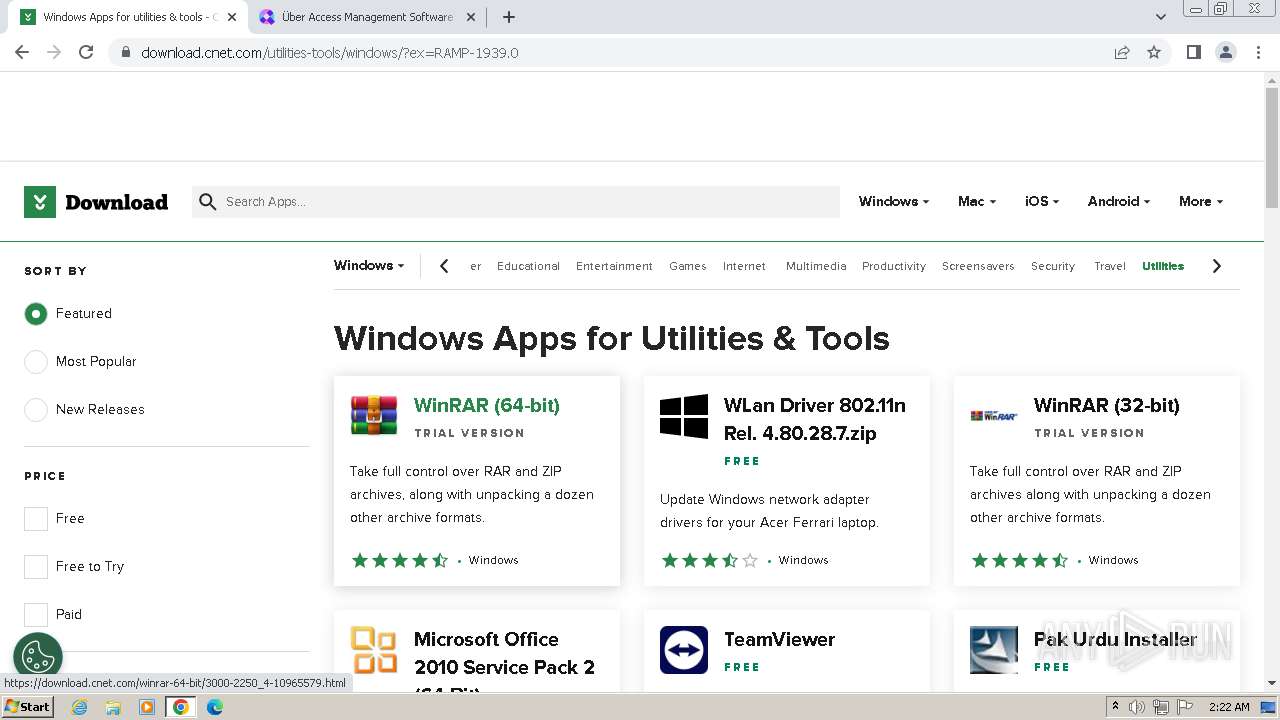Viewport: 1280px width, 720px height.
Task: Check the Free price filter
Action: (36, 519)
